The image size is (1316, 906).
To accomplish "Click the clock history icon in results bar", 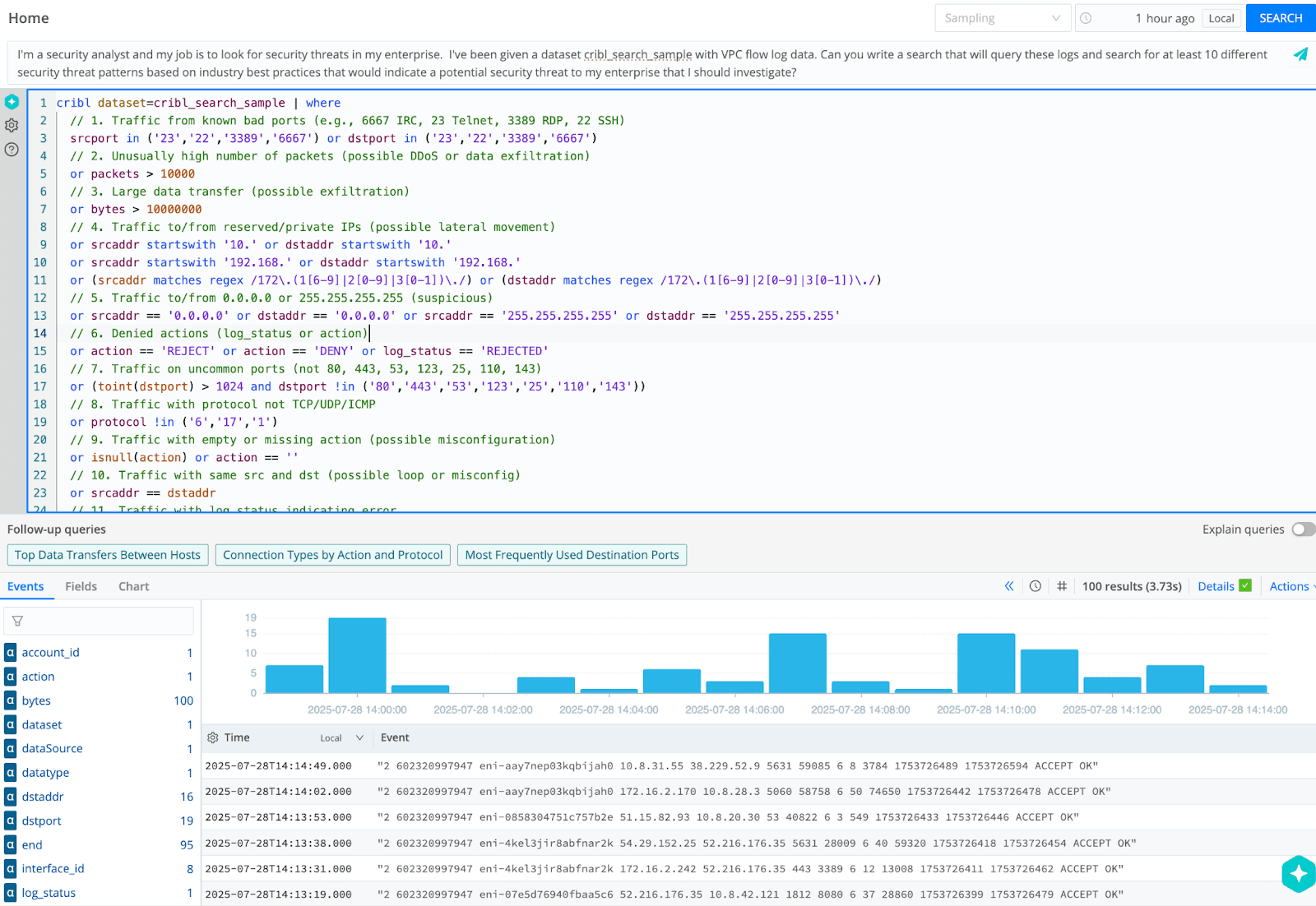I will pos(1036,586).
